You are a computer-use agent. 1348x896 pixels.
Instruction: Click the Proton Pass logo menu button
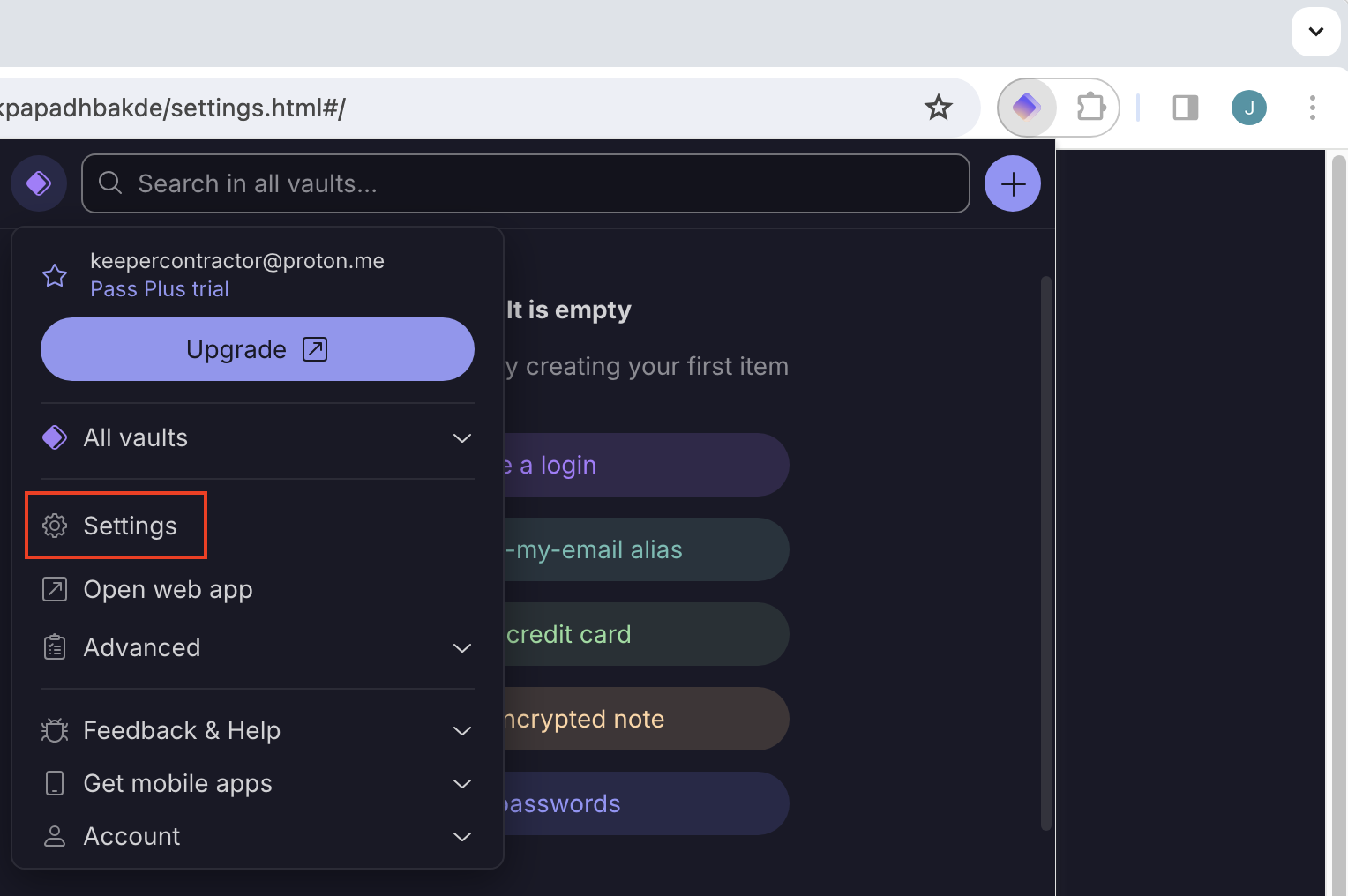[39, 183]
